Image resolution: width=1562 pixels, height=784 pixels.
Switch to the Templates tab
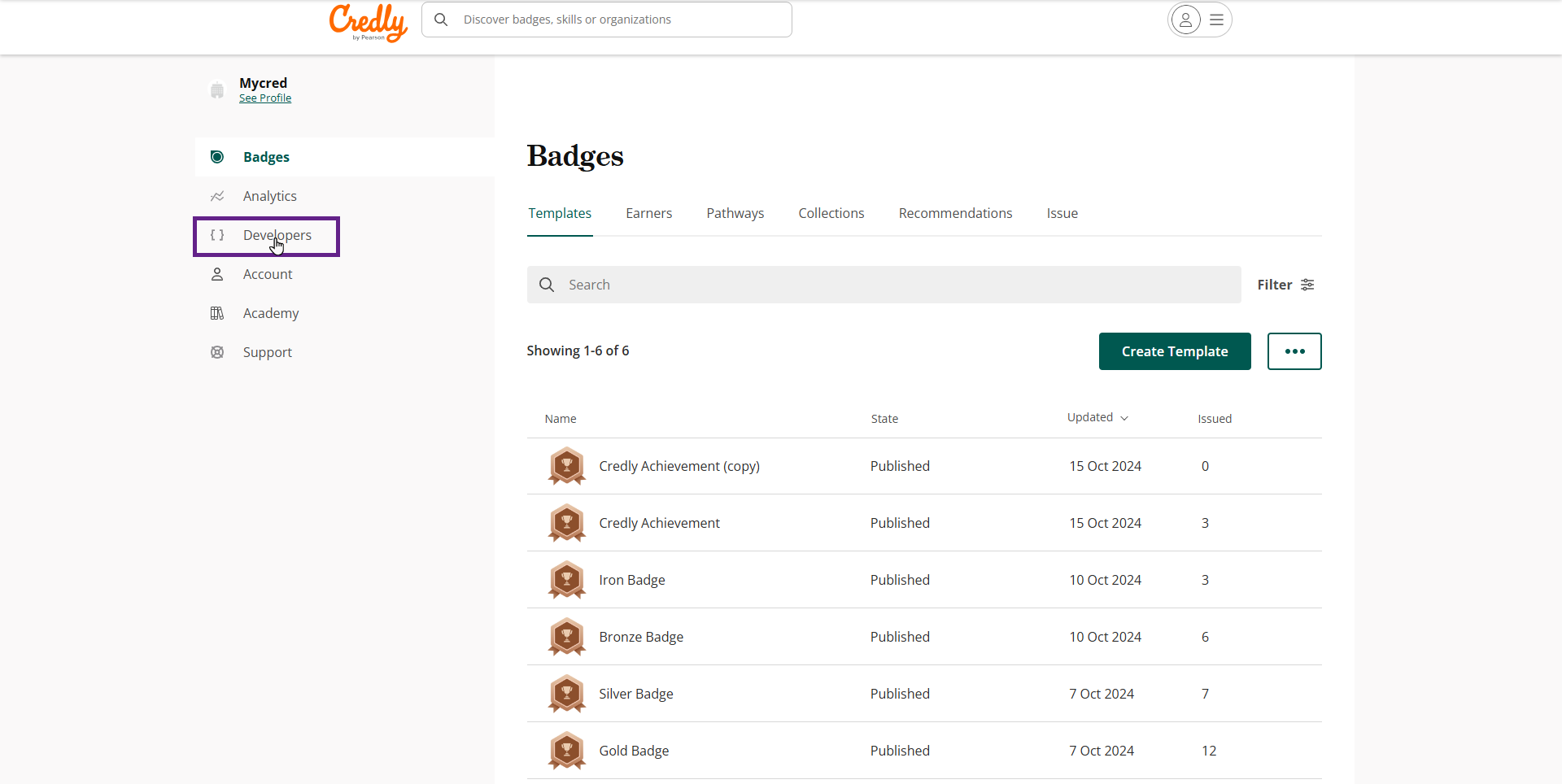click(x=560, y=213)
